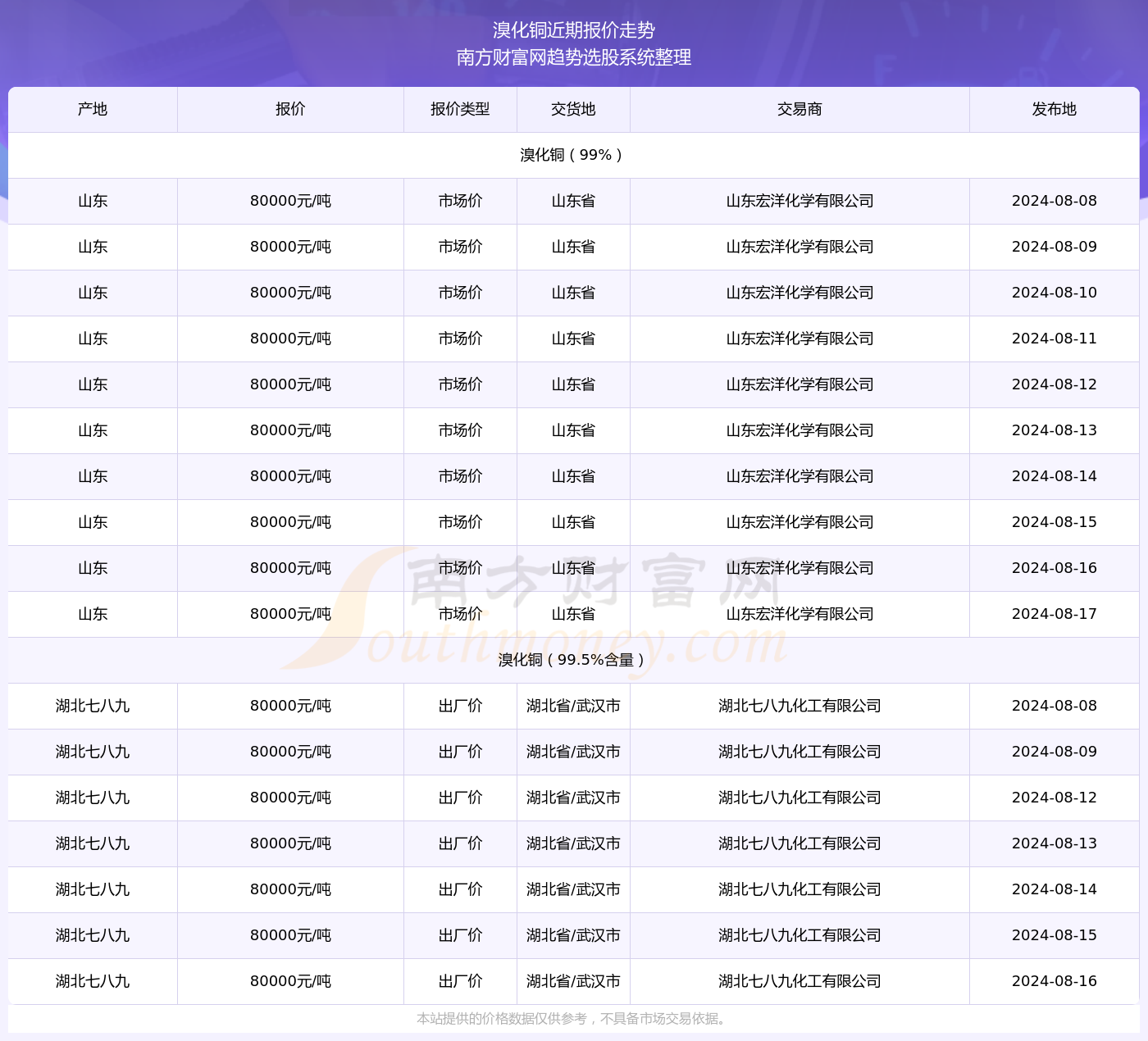This screenshot has width=1148, height=1041.
Task: Click 山东宏洋化学有限公司 in the 2024-08-08 row
Action: point(799,201)
